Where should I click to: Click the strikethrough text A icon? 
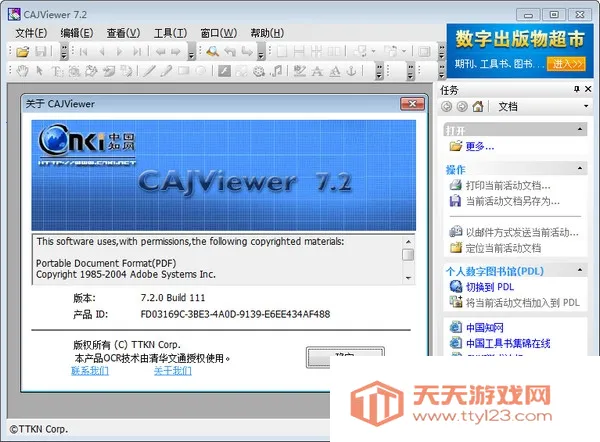(317, 71)
